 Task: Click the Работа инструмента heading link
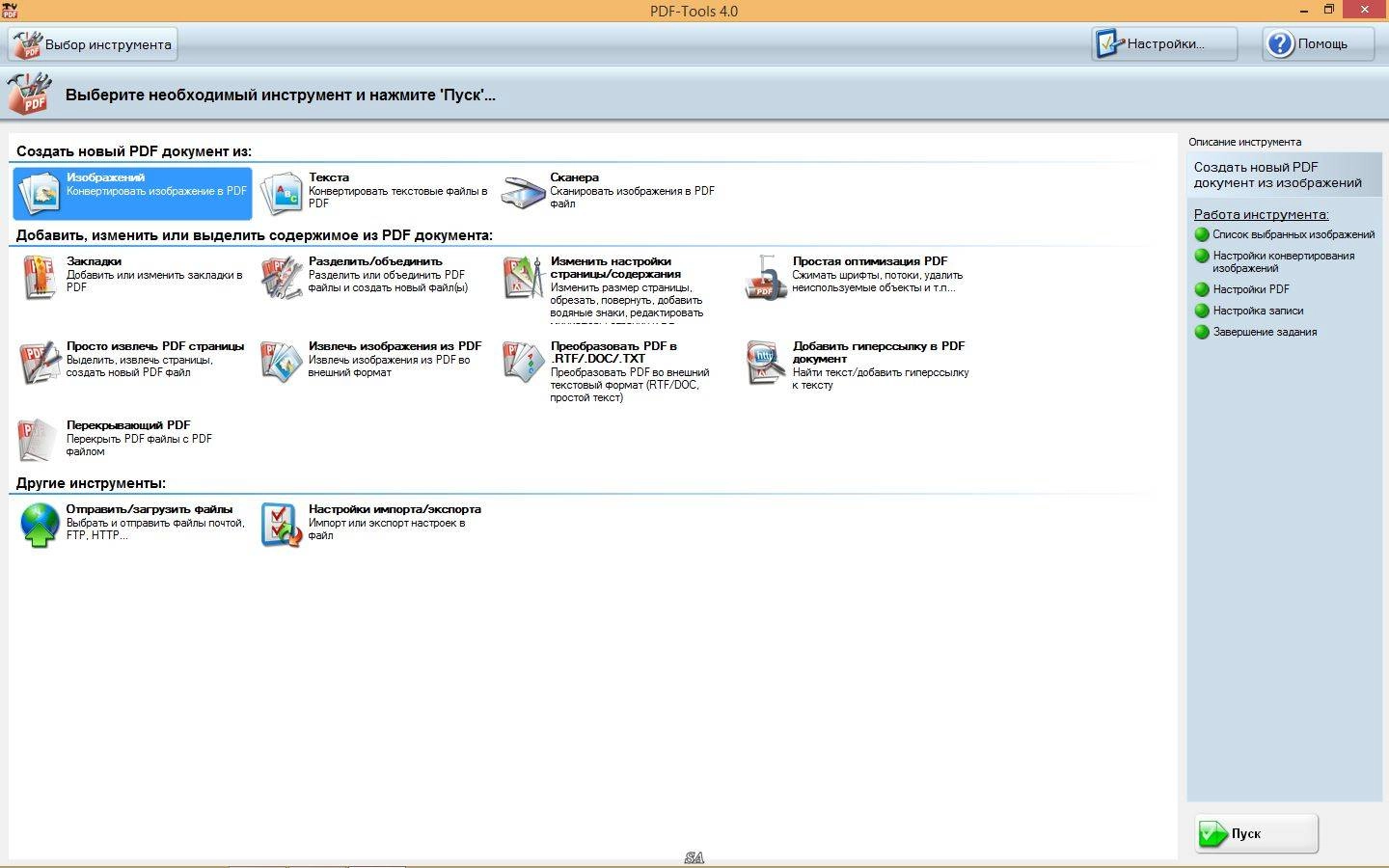click(1261, 214)
